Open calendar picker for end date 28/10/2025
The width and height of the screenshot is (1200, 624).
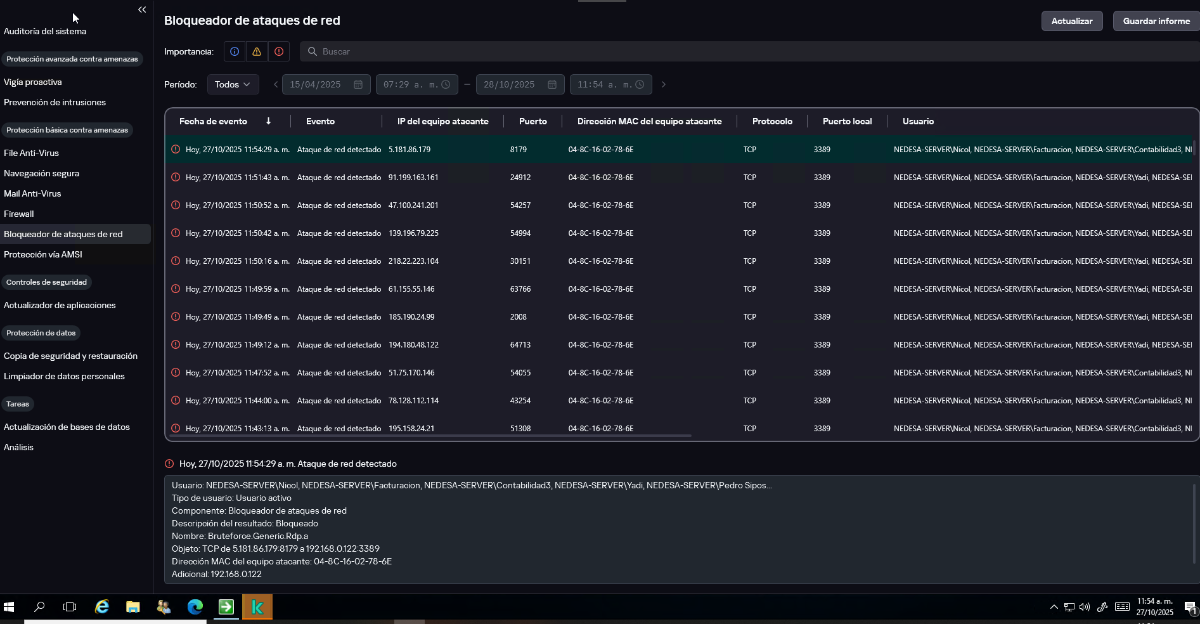(x=552, y=85)
